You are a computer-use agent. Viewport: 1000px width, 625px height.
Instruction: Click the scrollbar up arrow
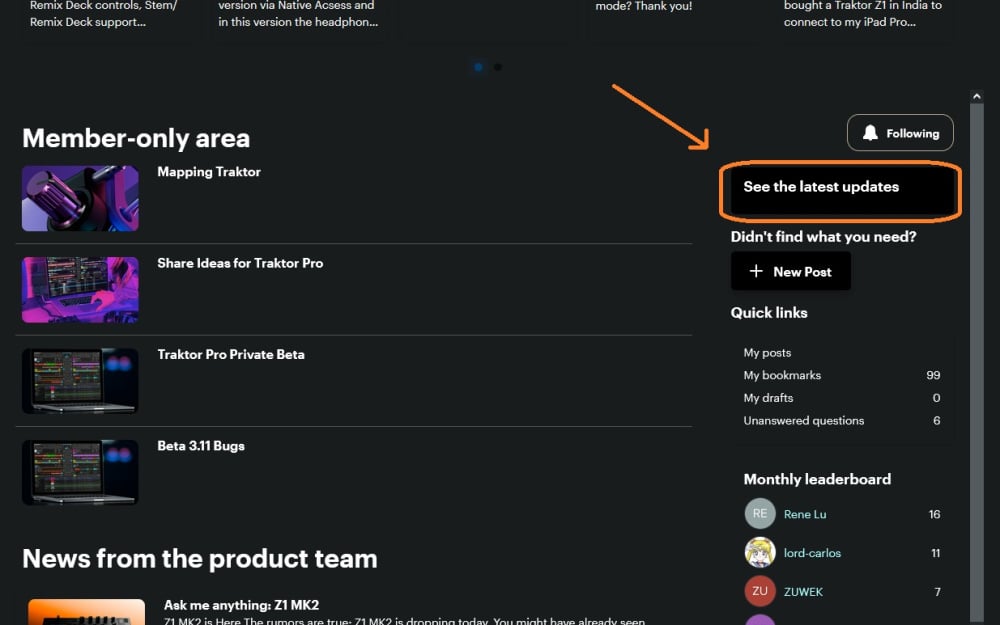pyautogui.click(x=976, y=96)
